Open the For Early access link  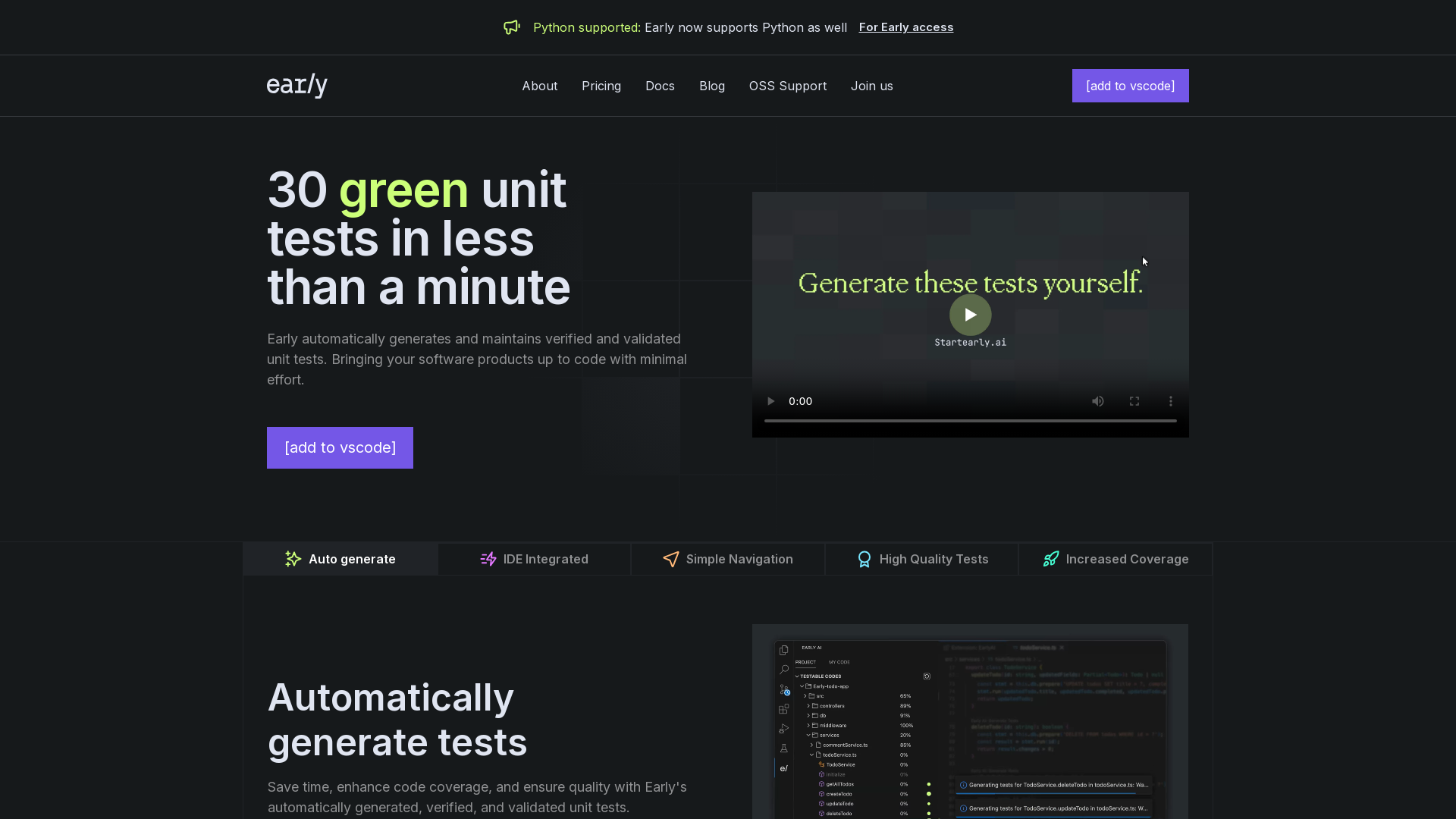(906, 27)
